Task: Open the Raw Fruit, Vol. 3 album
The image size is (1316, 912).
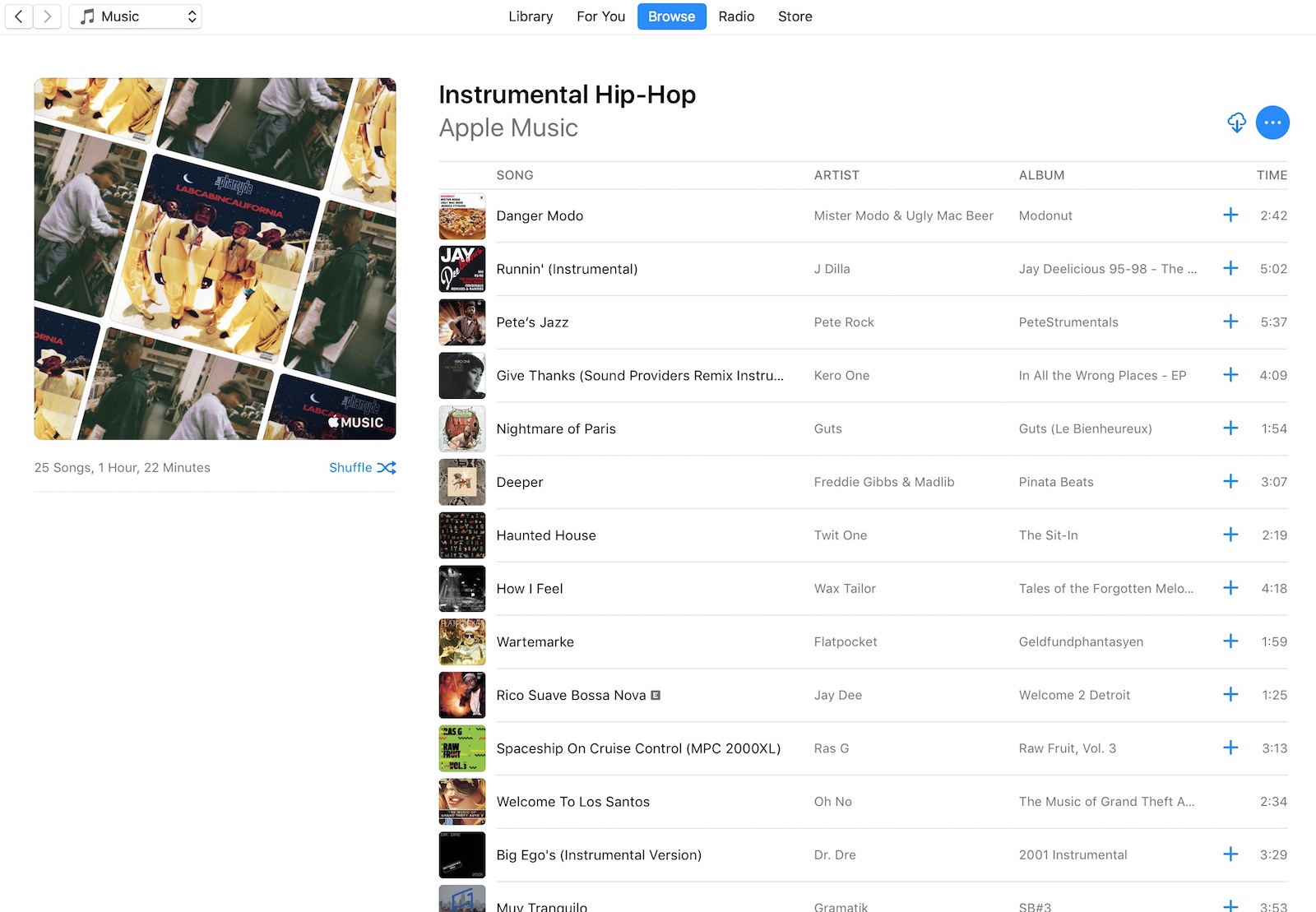Action: pos(1068,748)
